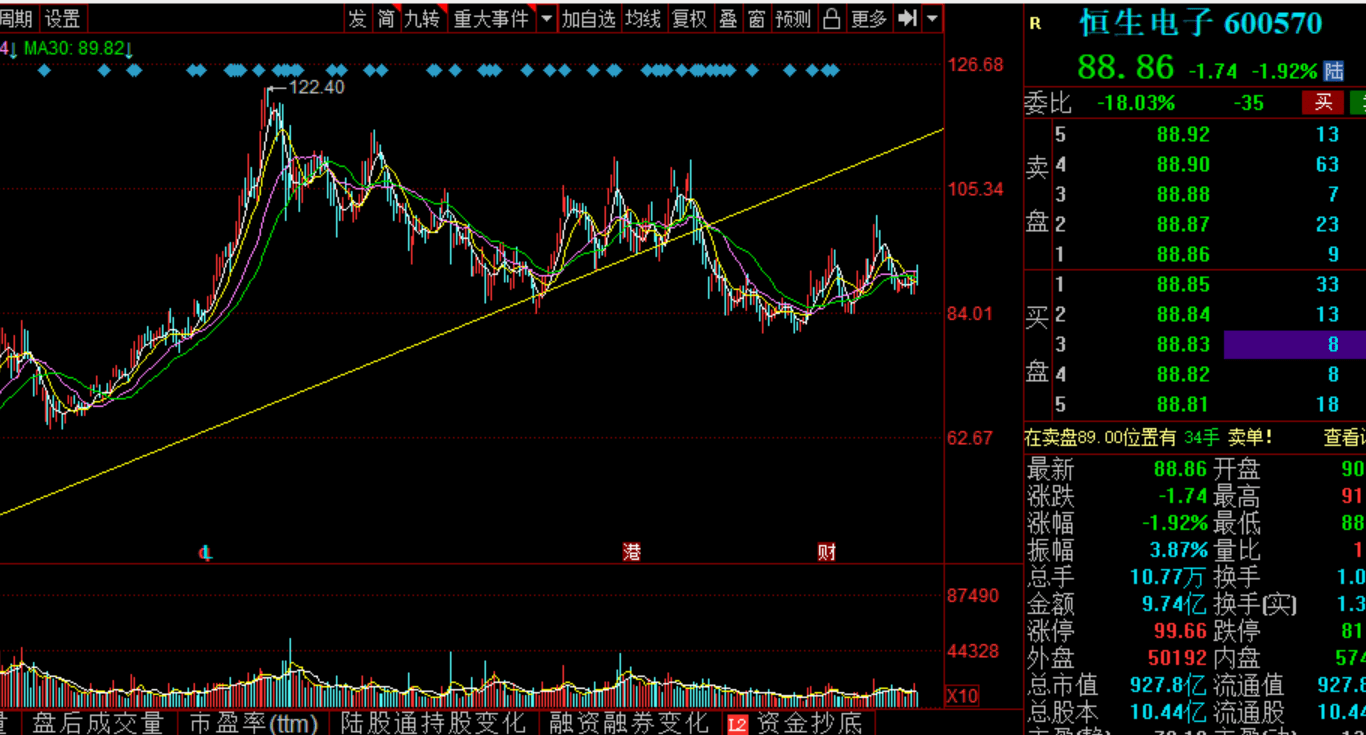The height and width of the screenshot is (735, 1366).
Task: Click the X10 volume scale indicator
Action: click(962, 695)
